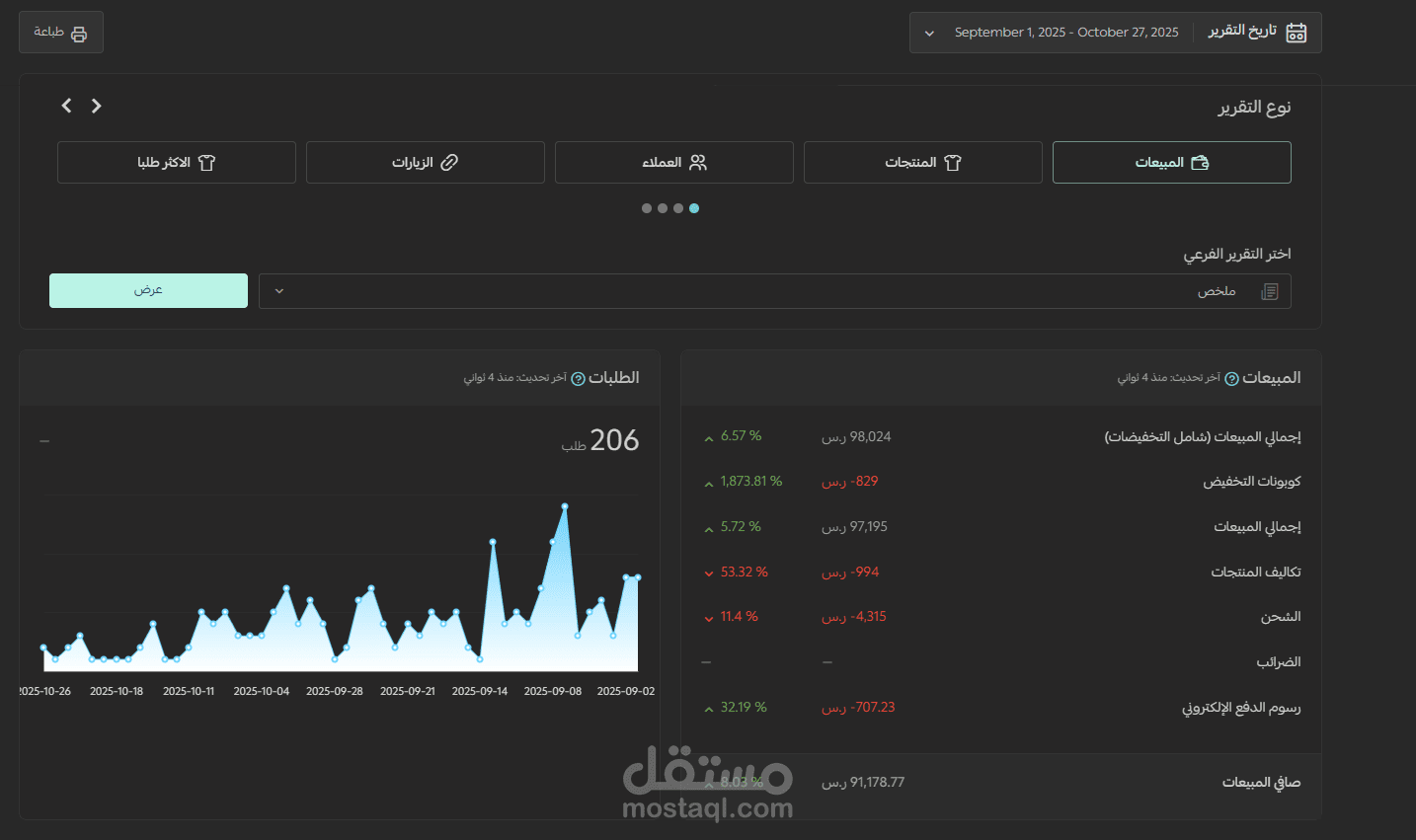Select the الاكثر طلبا report type tab
The height and width of the screenshot is (840, 1416).
[x=176, y=162]
